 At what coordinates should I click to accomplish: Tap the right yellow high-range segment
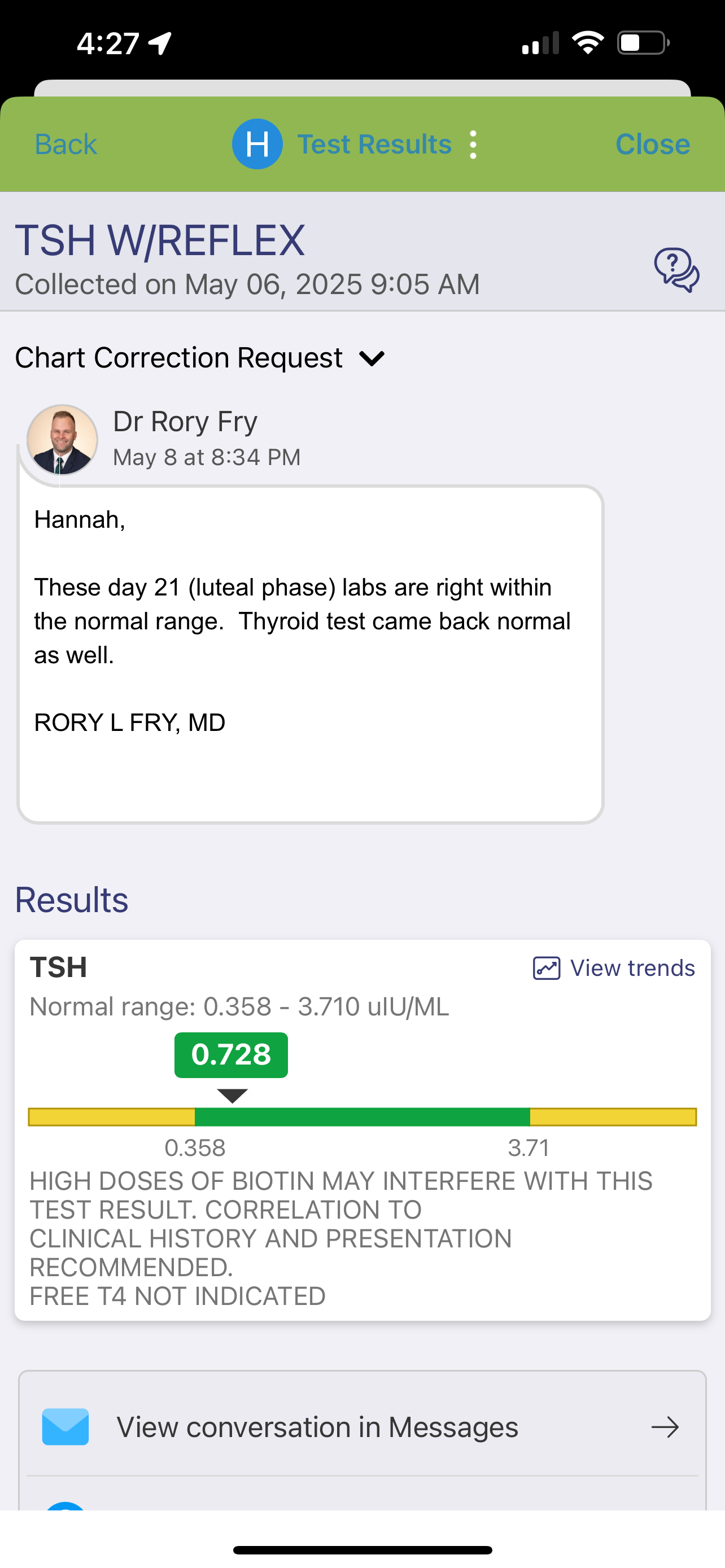click(613, 1117)
